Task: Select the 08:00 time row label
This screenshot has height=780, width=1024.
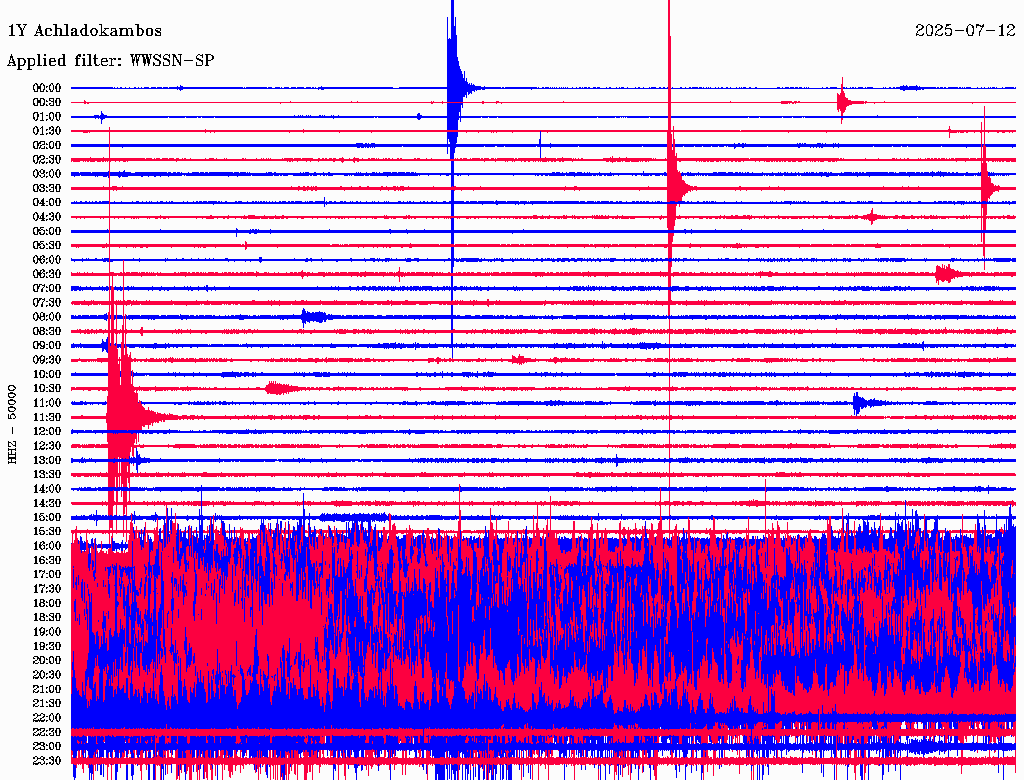Action: coord(47,317)
